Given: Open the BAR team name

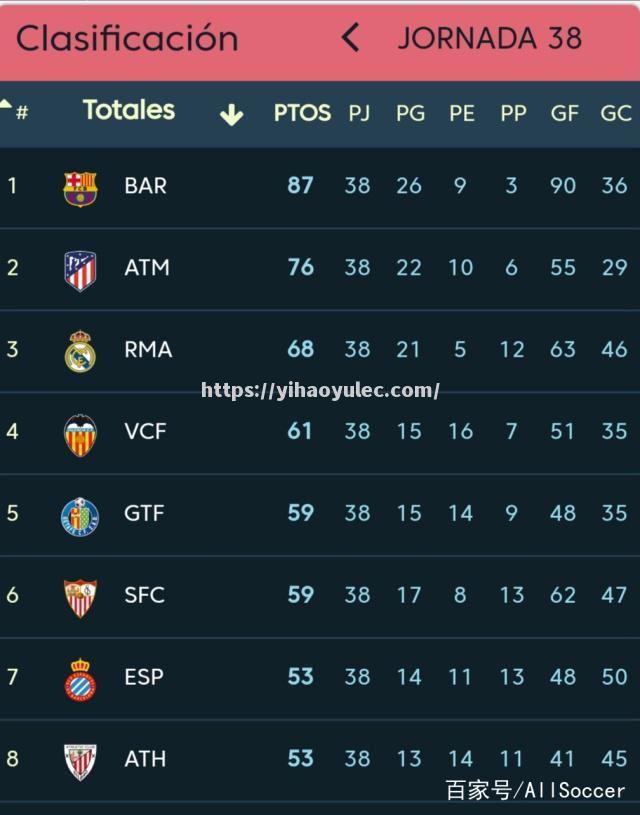Looking at the screenshot, I should click(x=145, y=186).
